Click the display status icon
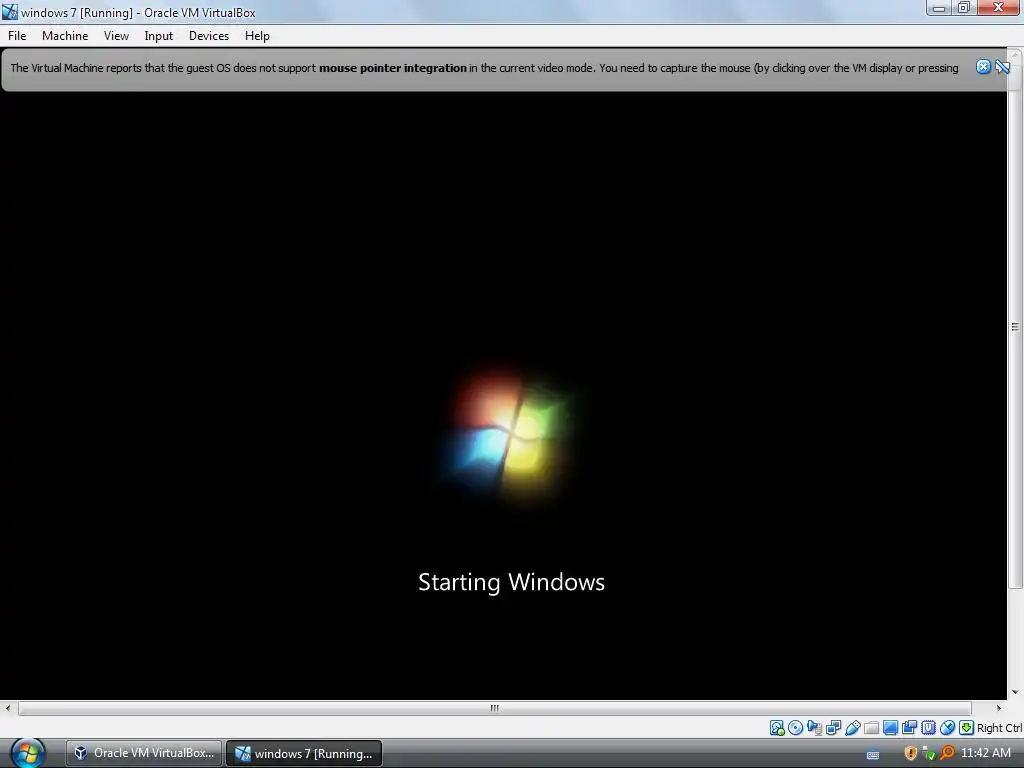The image size is (1024, 768). click(x=890, y=728)
